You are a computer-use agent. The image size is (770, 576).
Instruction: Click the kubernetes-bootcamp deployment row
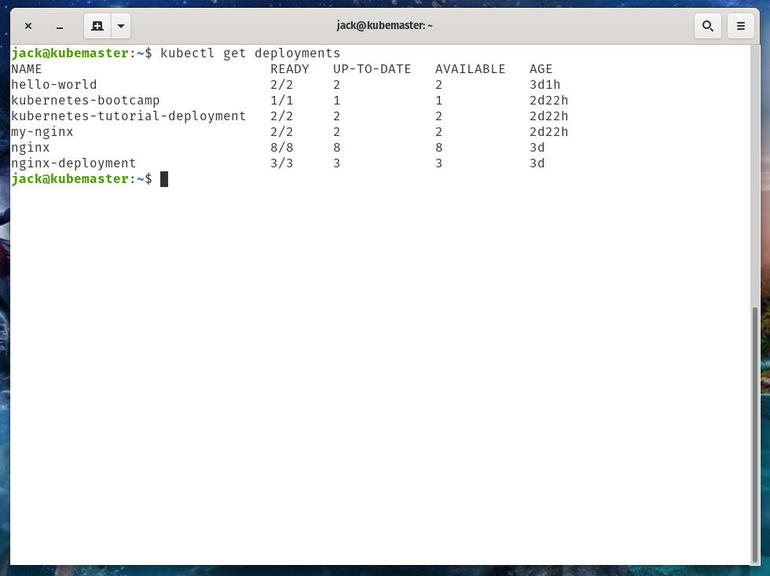pos(290,100)
